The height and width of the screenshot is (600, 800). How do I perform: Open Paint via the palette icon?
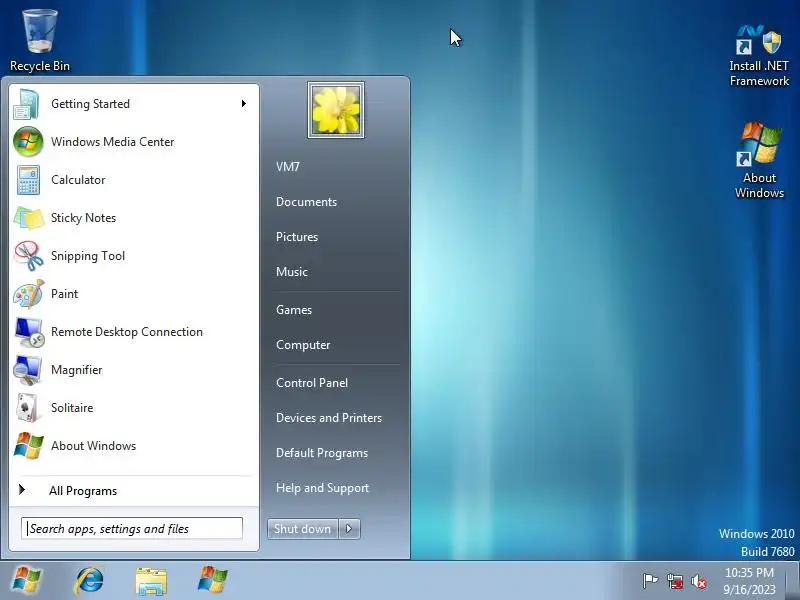[x=28, y=294]
